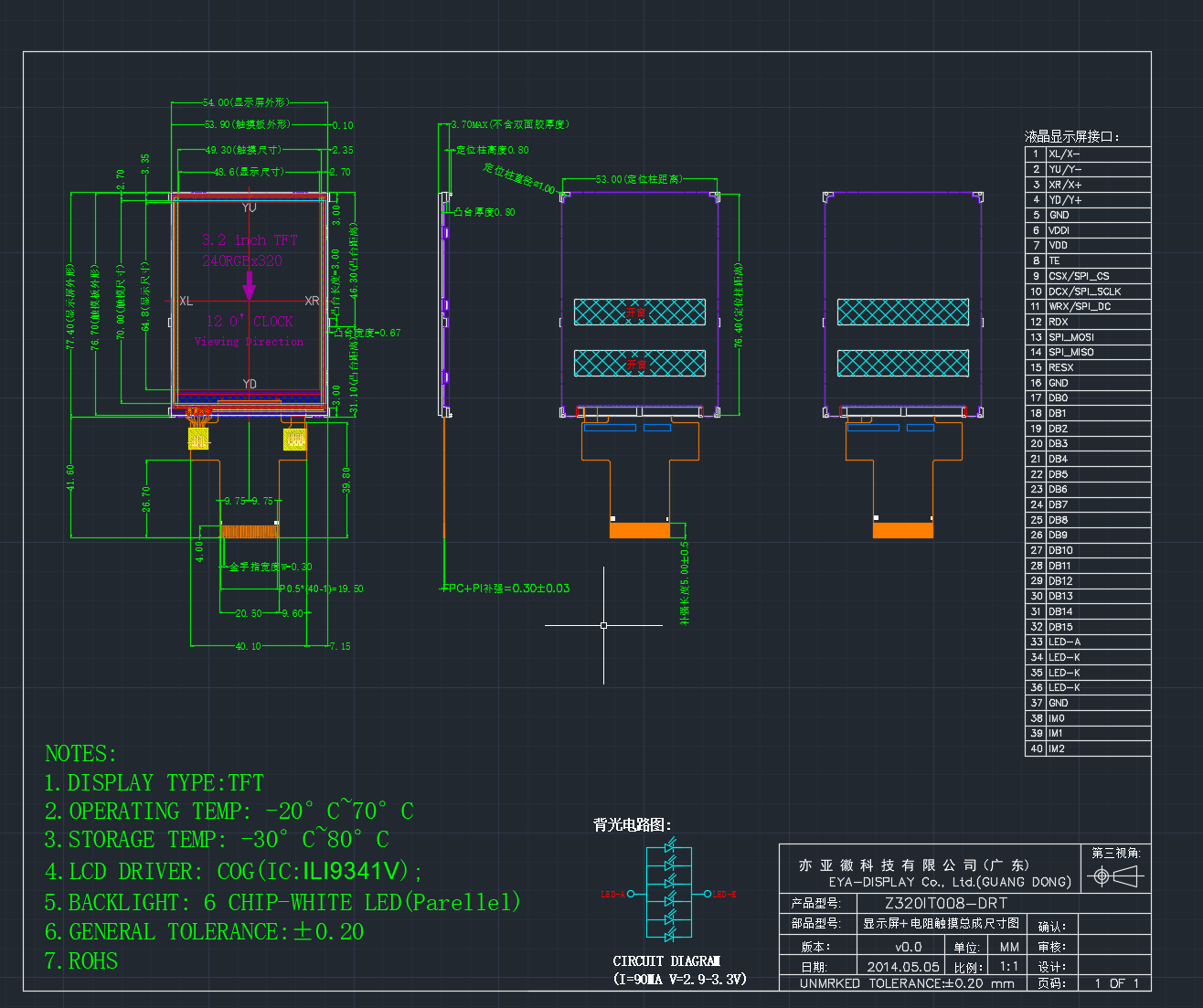Click the '53.00(定位柱距离)' dimension
This screenshot has width=1203, height=1008.
[640, 179]
